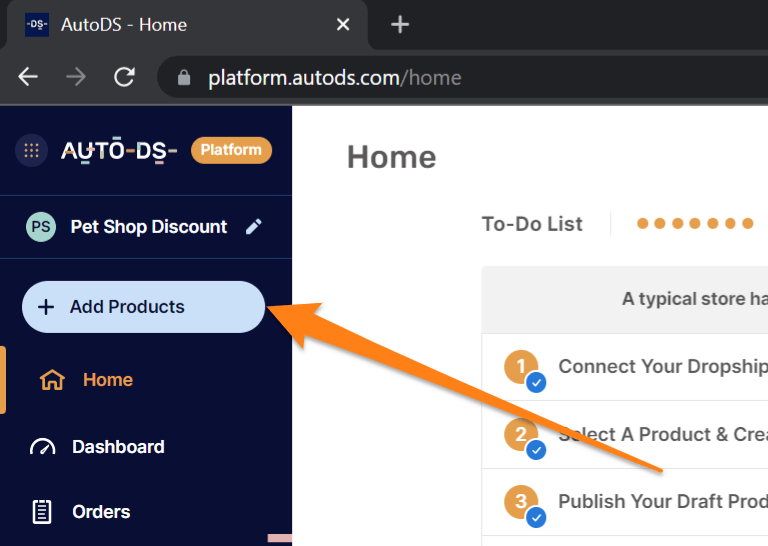The width and height of the screenshot is (768, 546).
Task: Click the Orders clipboard icon
Action: click(x=42, y=512)
